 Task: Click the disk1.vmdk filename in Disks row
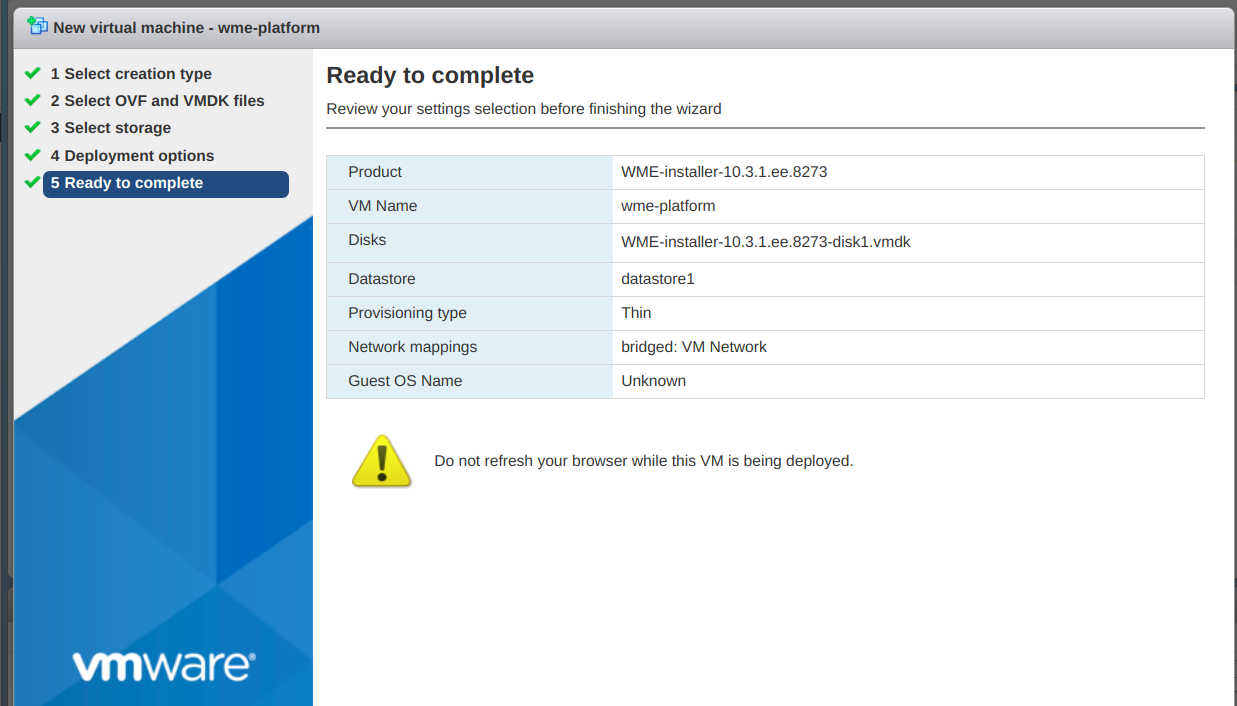coord(765,242)
